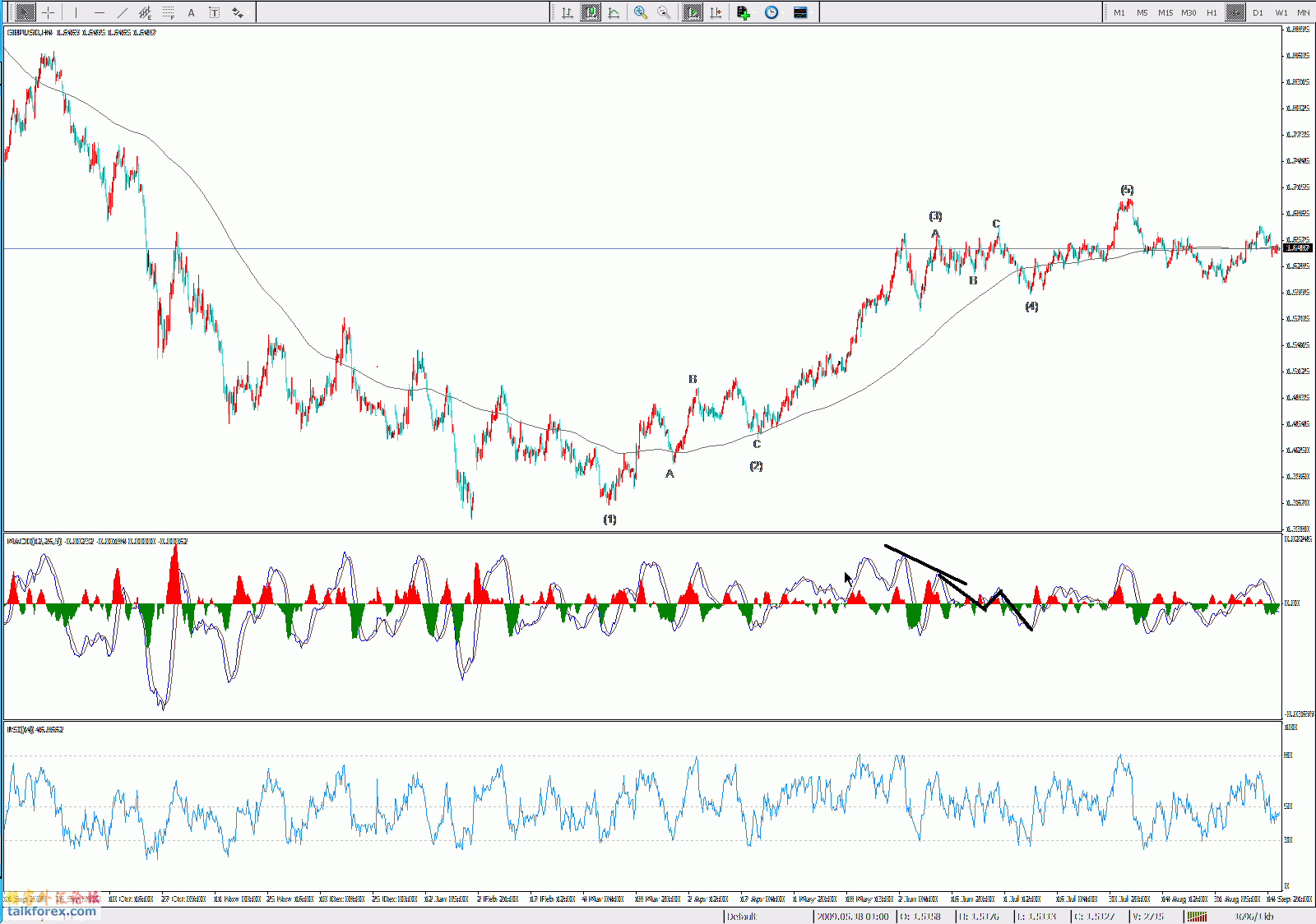
Task: Open the add indicators button
Action: [x=744, y=12]
